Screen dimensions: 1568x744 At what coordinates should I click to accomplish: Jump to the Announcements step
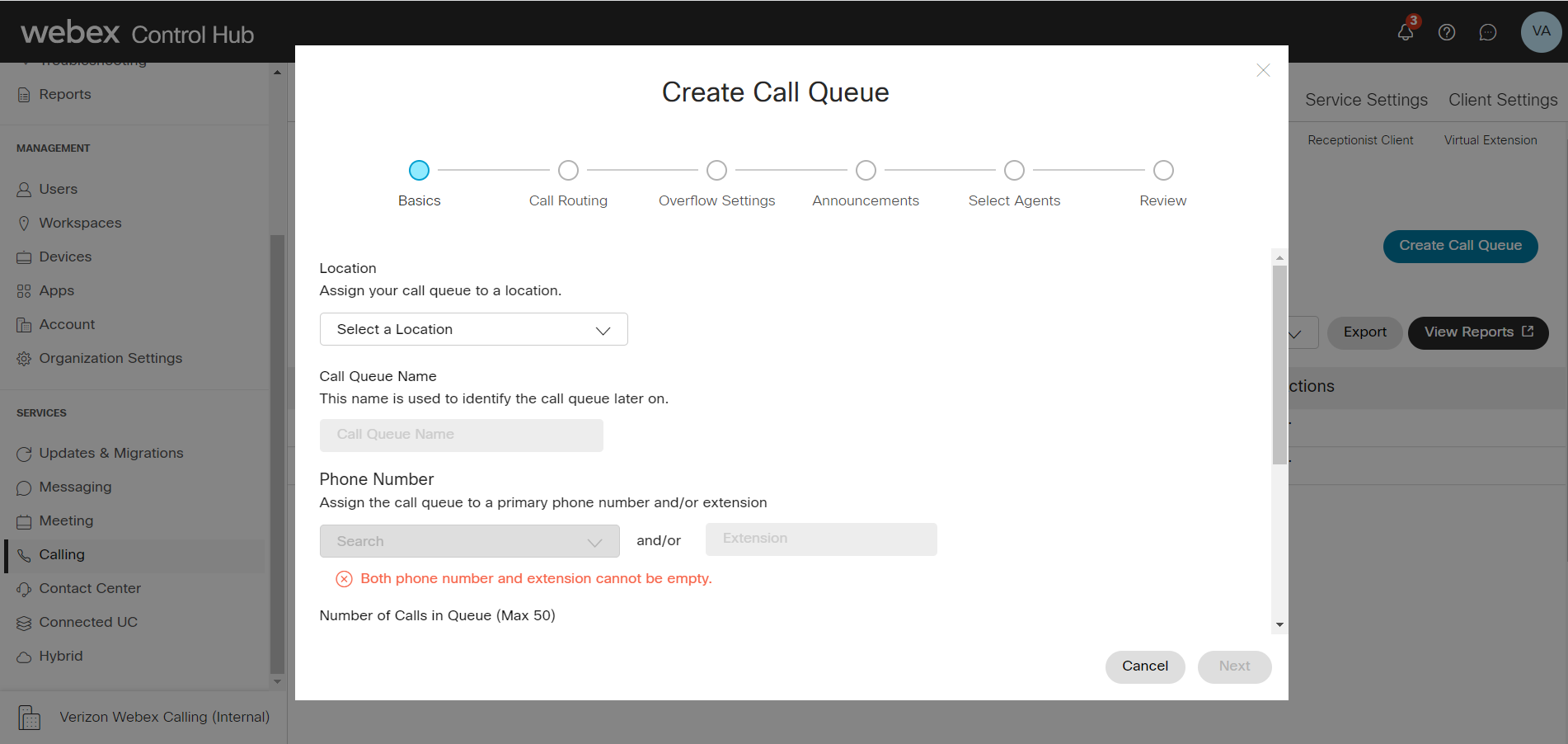pos(866,170)
